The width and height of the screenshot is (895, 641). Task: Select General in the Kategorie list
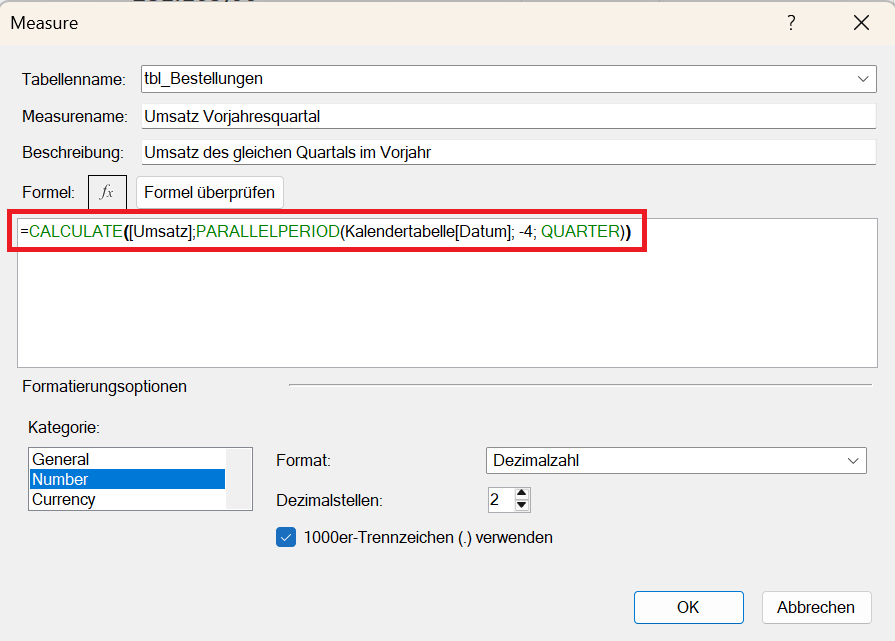61,459
